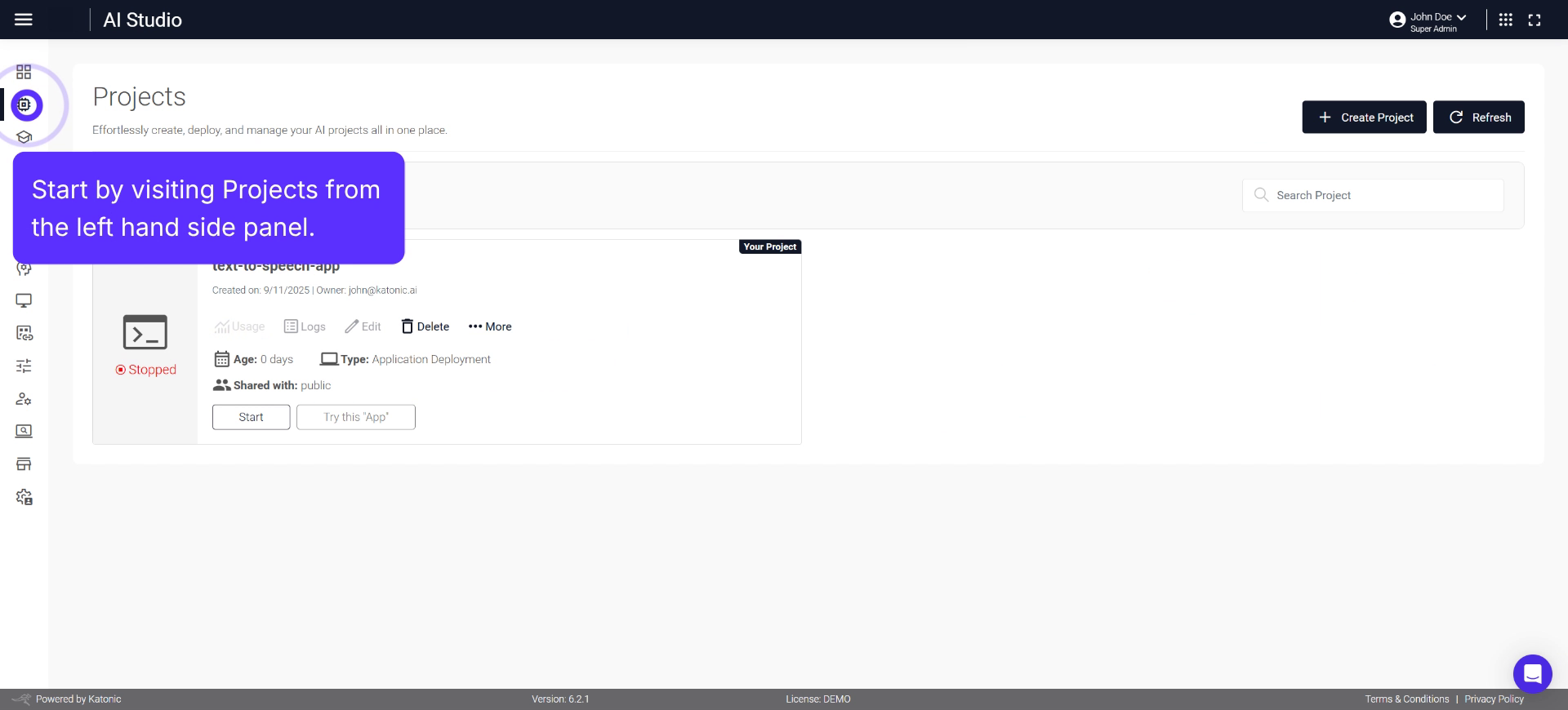The image size is (1568, 710).
Task: Open the Terms & Conditions link
Action: pos(1406,699)
